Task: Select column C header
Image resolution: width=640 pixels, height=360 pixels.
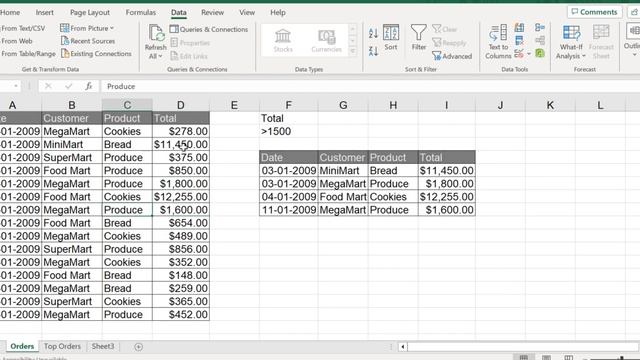Action: [127, 105]
